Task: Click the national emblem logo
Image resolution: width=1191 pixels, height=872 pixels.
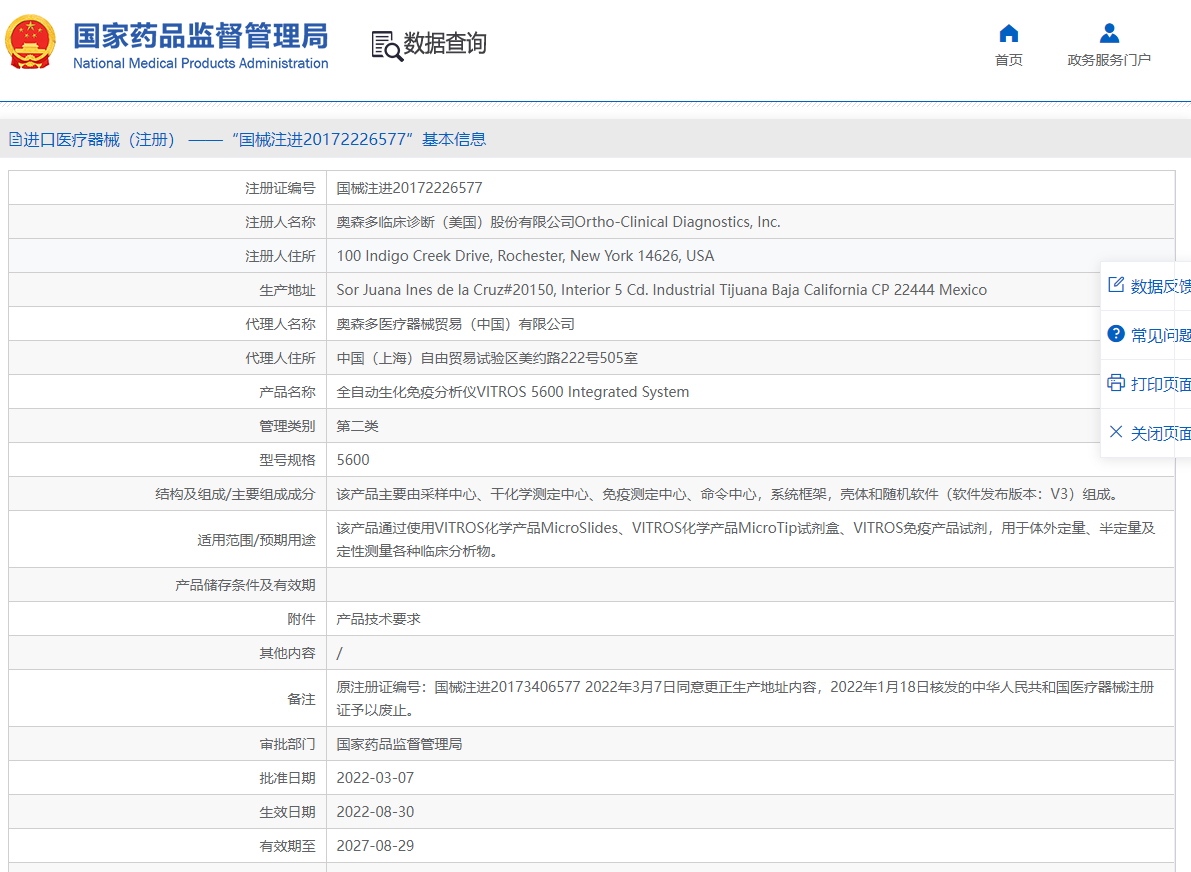Action: [30, 42]
